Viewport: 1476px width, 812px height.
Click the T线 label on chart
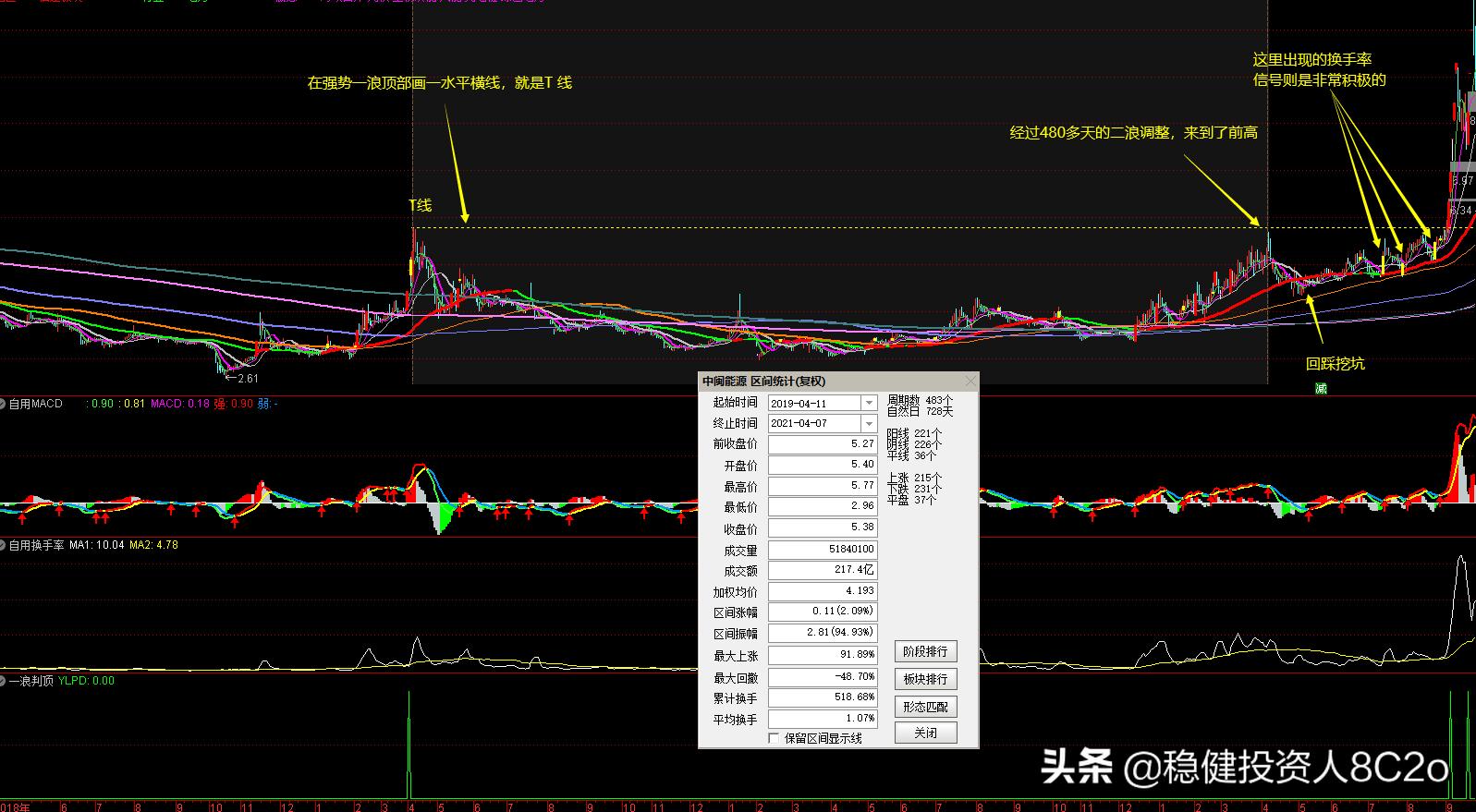[x=421, y=205]
